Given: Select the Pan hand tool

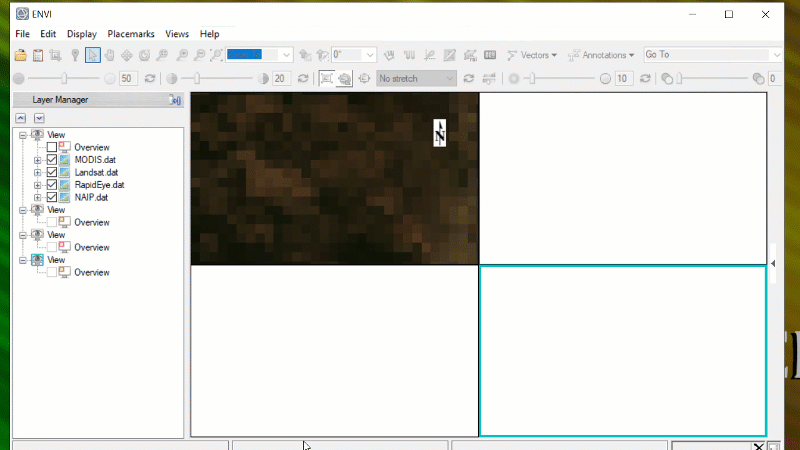Looking at the screenshot, I should coord(110,55).
